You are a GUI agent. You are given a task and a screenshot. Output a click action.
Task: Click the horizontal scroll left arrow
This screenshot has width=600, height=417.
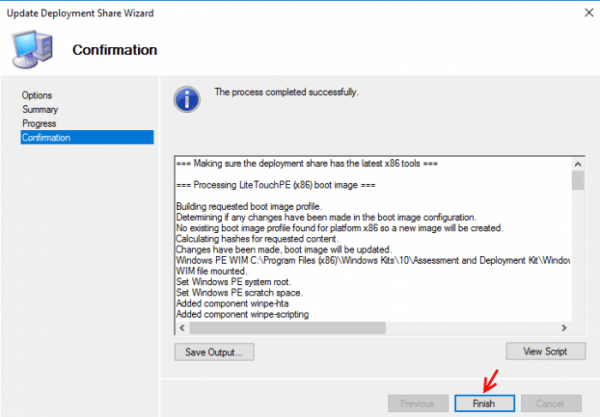tap(182, 328)
